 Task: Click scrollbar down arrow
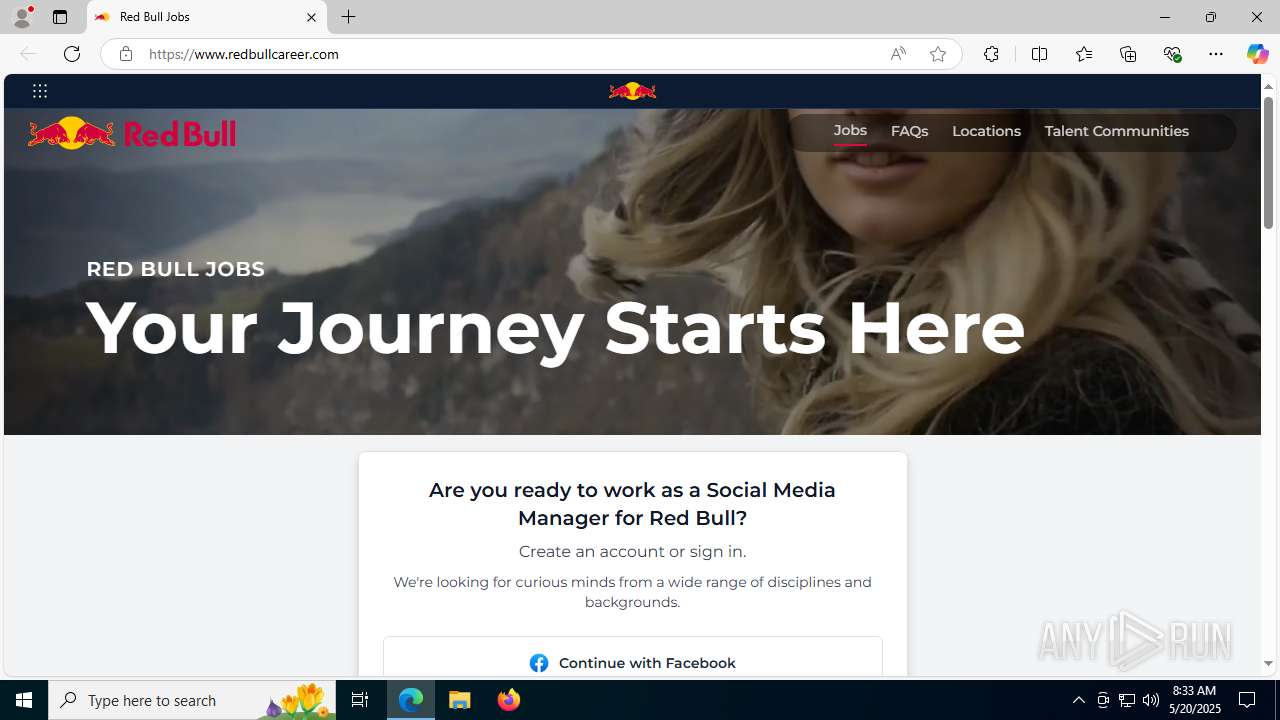(1268, 663)
